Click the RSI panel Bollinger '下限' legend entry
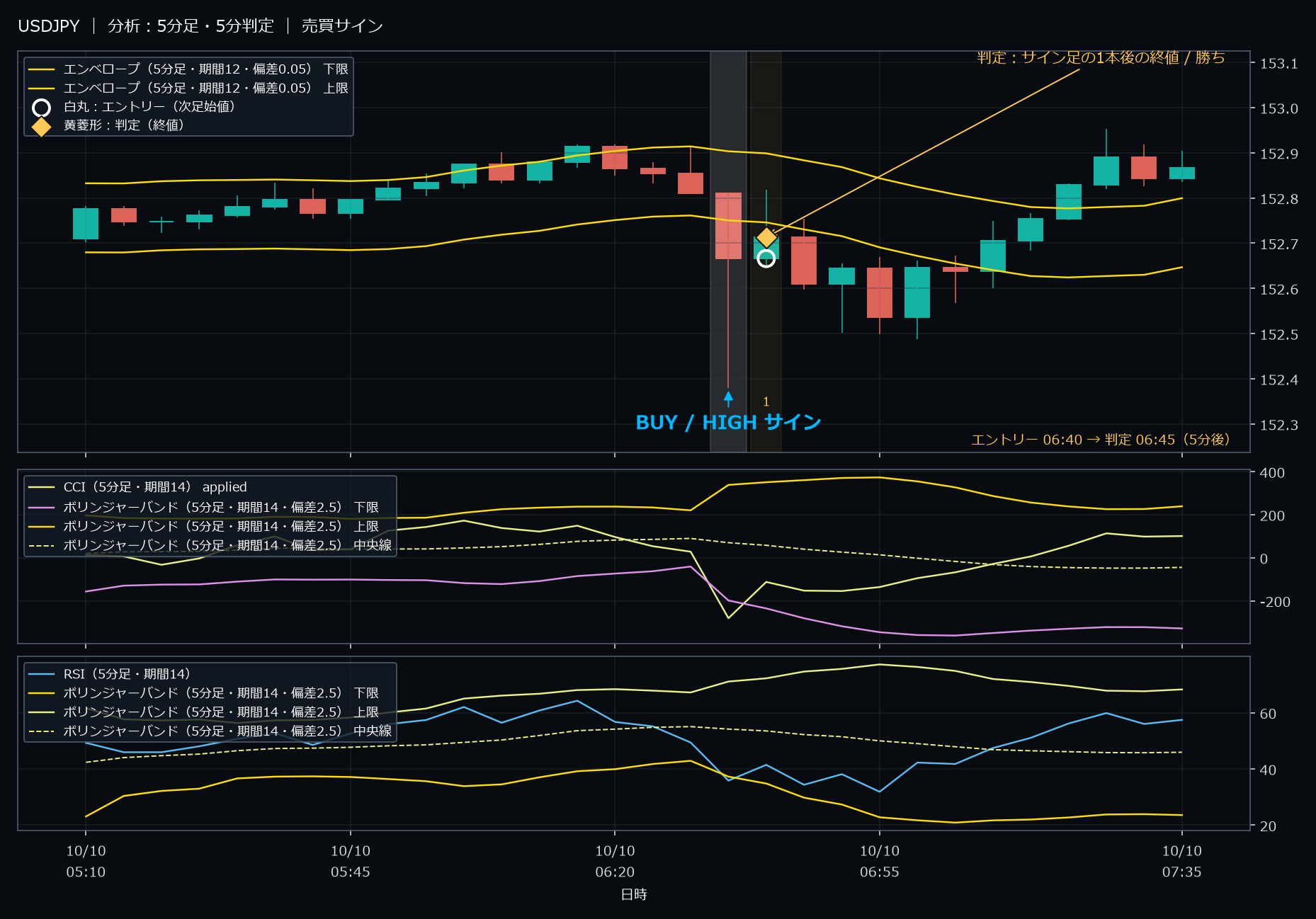The width and height of the screenshot is (1316, 919). 203,693
